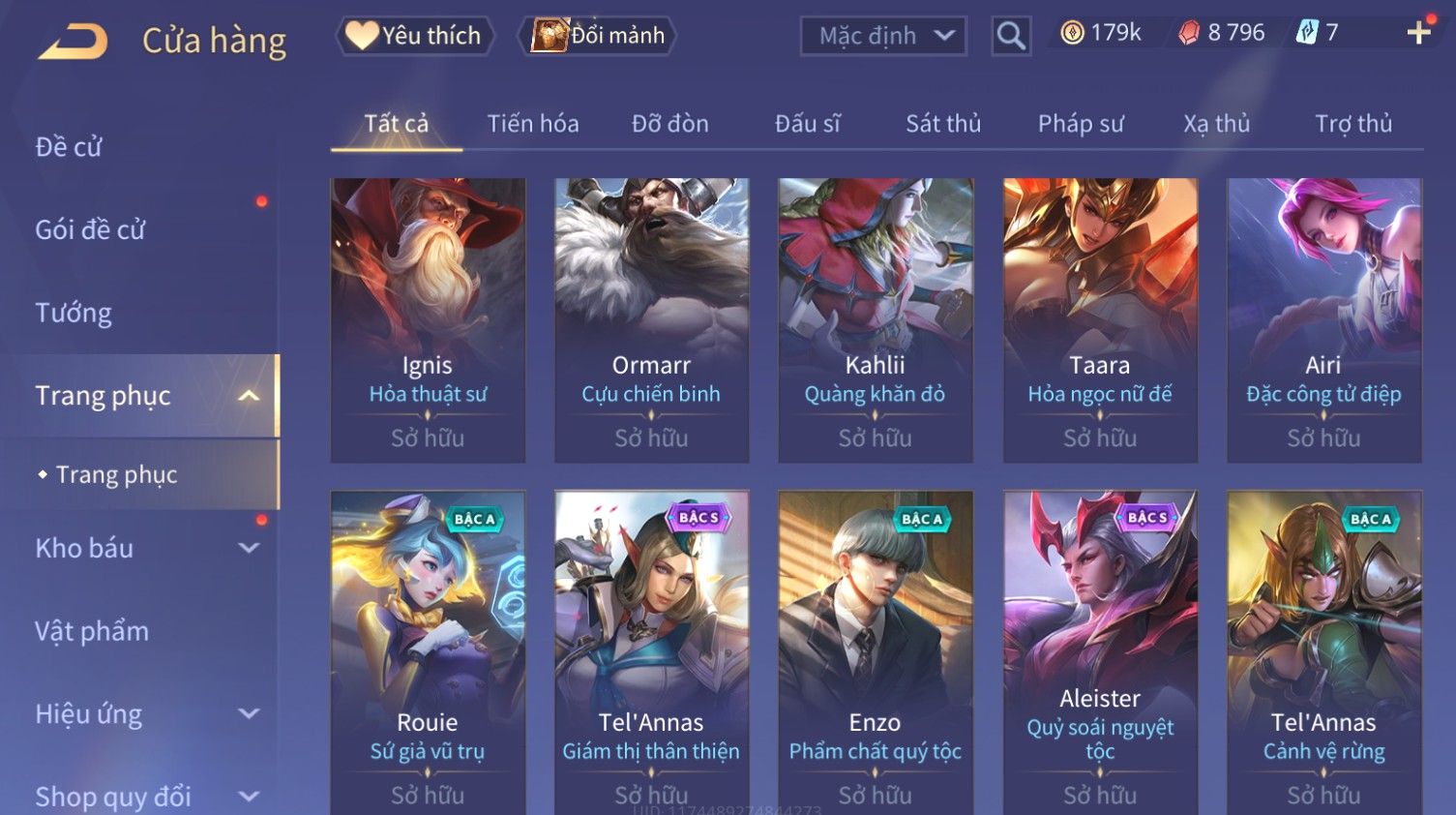Open search with the magnifier icon
The image size is (1456, 815).
(1011, 37)
